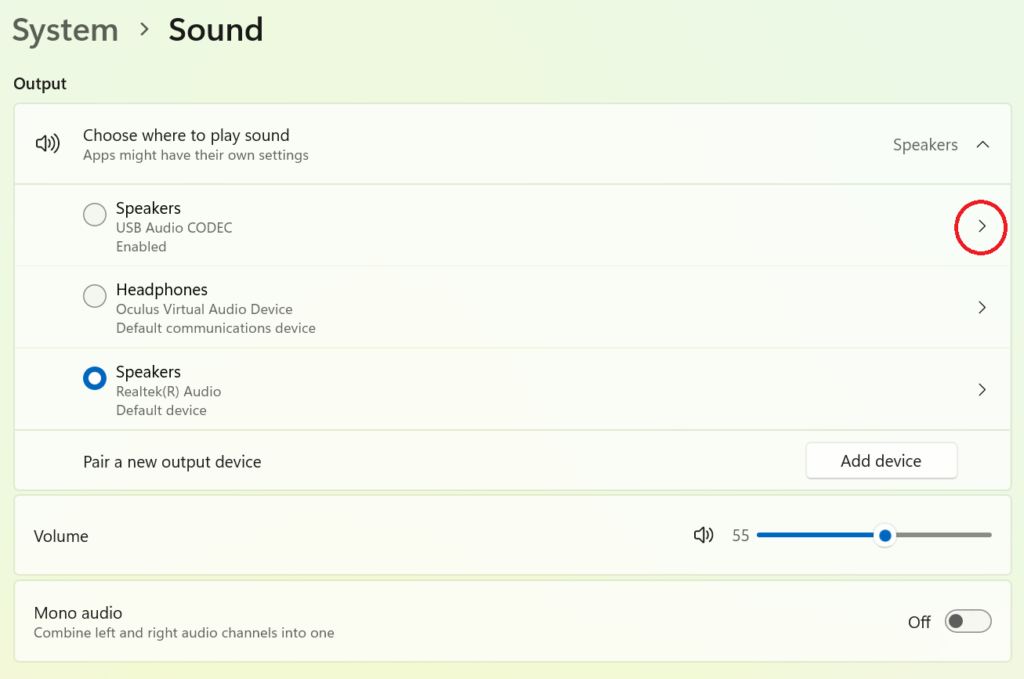Go back to System in breadcrumb
The width and height of the screenshot is (1024, 679).
click(x=65, y=30)
